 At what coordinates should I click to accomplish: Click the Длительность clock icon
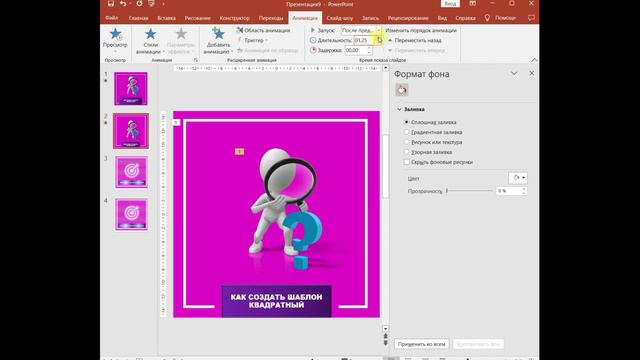pyautogui.click(x=313, y=40)
